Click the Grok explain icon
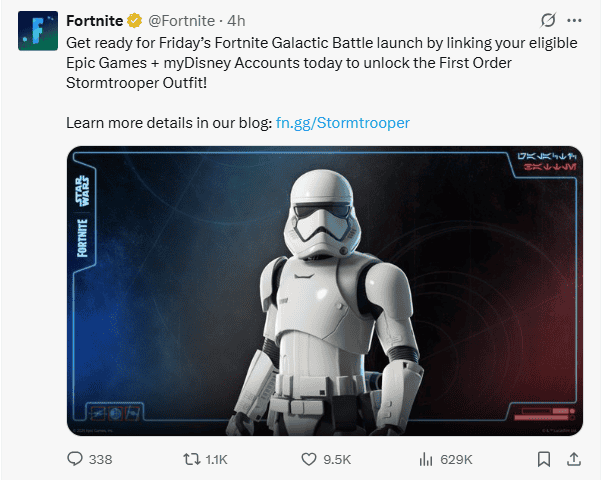 [x=547, y=20]
